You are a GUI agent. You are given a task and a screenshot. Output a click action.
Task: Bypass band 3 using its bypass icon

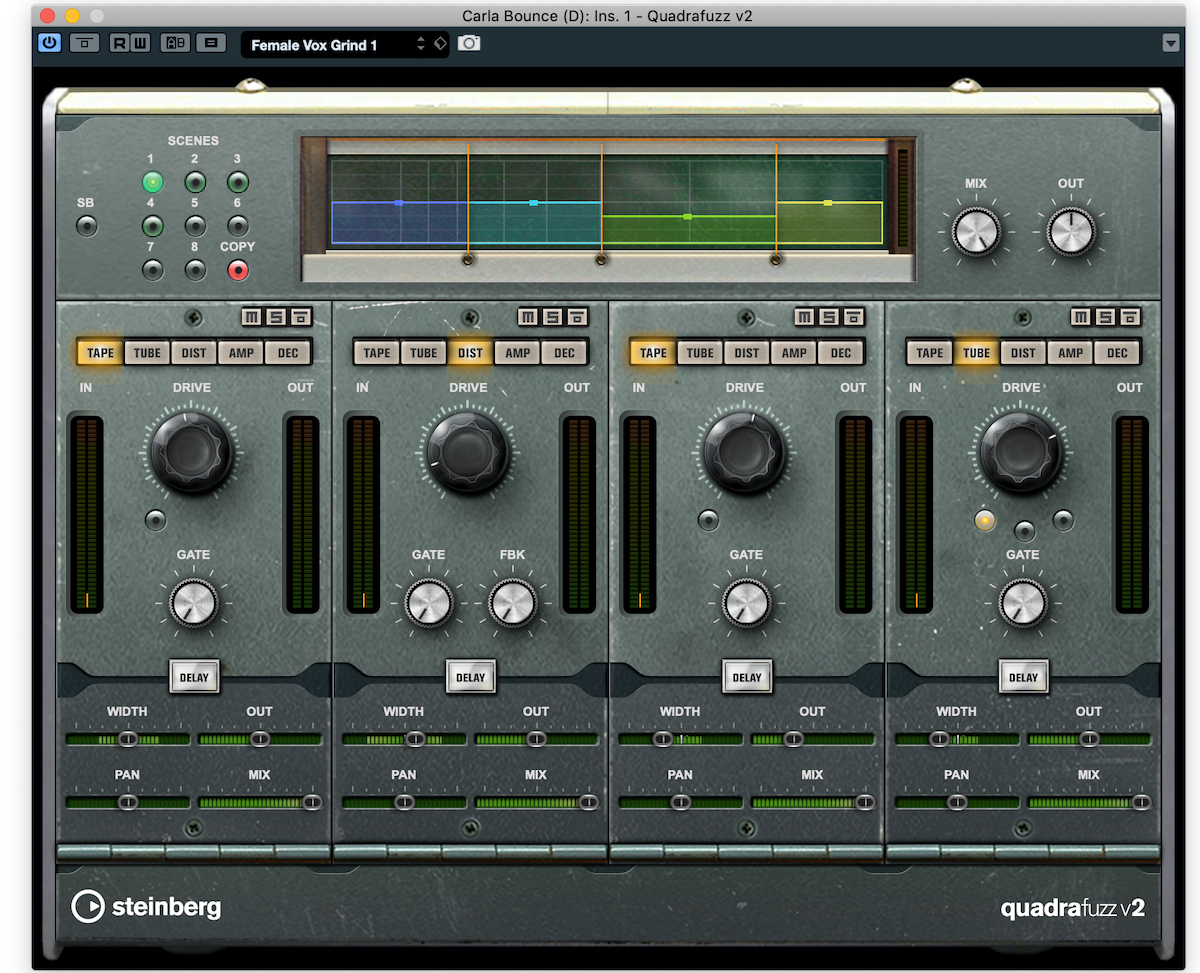click(x=854, y=317)
